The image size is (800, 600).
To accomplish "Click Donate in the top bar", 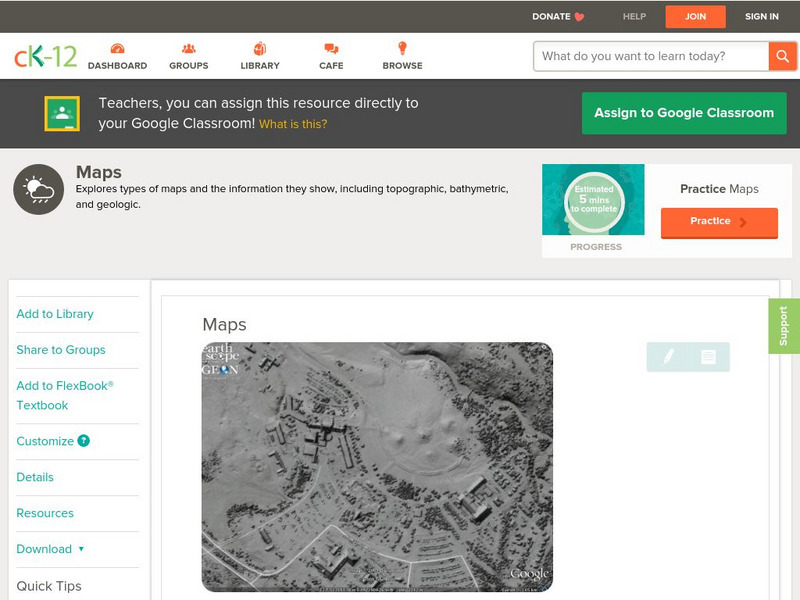I will pyautogui.click(x=558, y=16).
